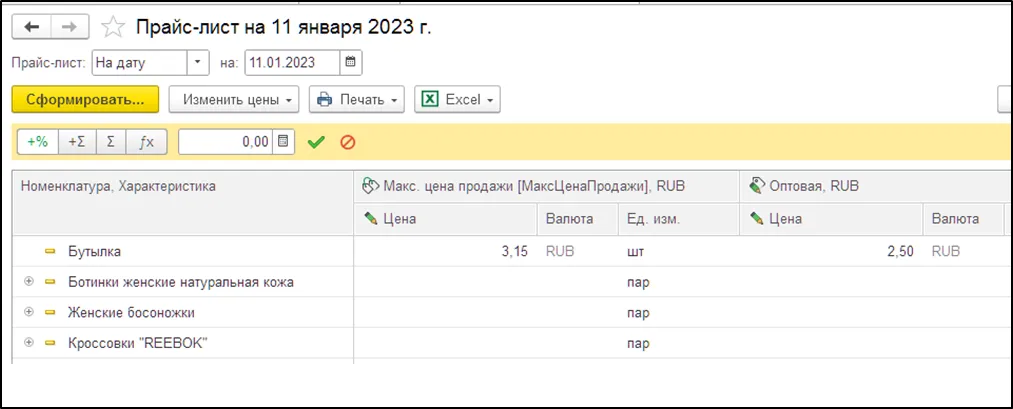This screenshot has width=1013, height=409.
Task: Open the calendar date picker
Action: pos(350,63)
